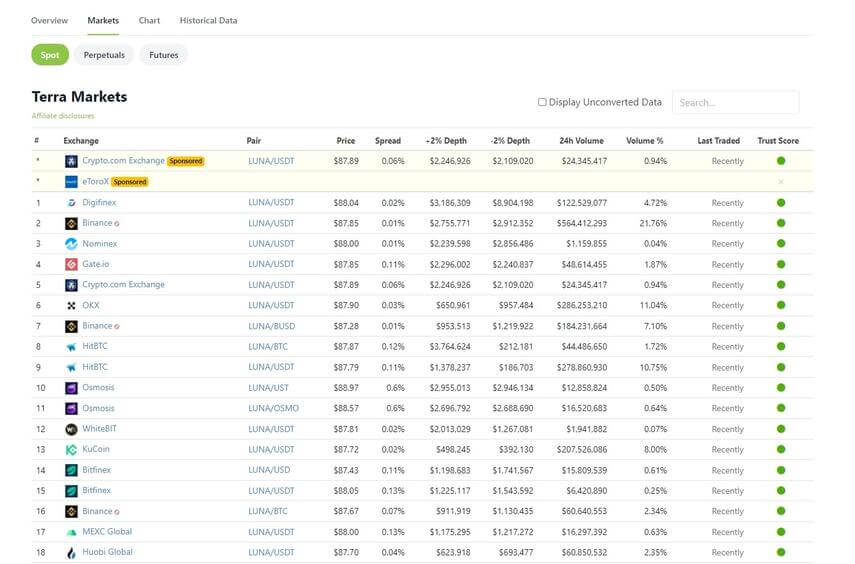Screen dimensions: 855x564
Task: Click Bitfinex logo in row 14
Action: tap(71, 470)
